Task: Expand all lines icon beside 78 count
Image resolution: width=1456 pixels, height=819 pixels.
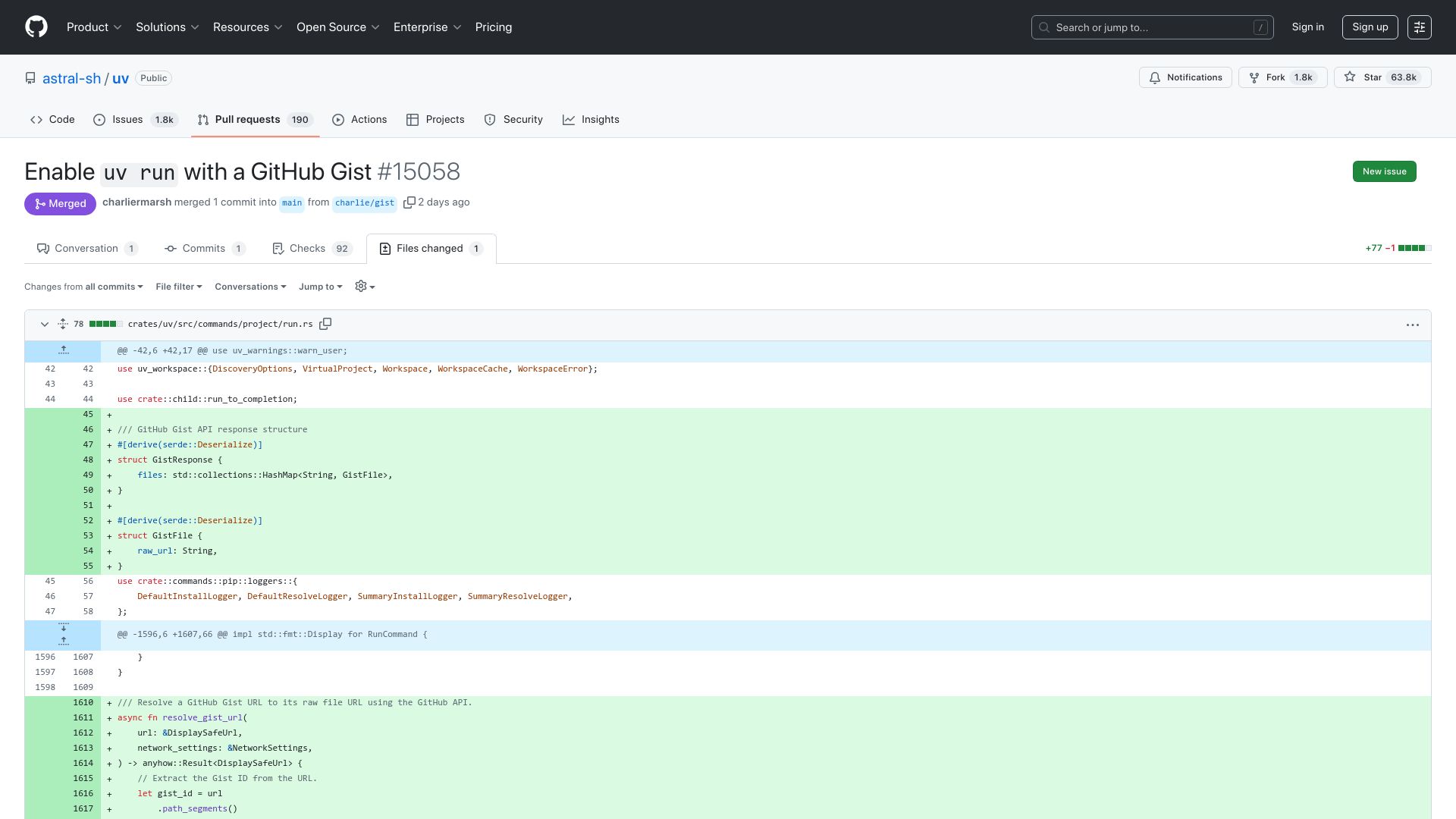Action: click(x=63, y=324)
